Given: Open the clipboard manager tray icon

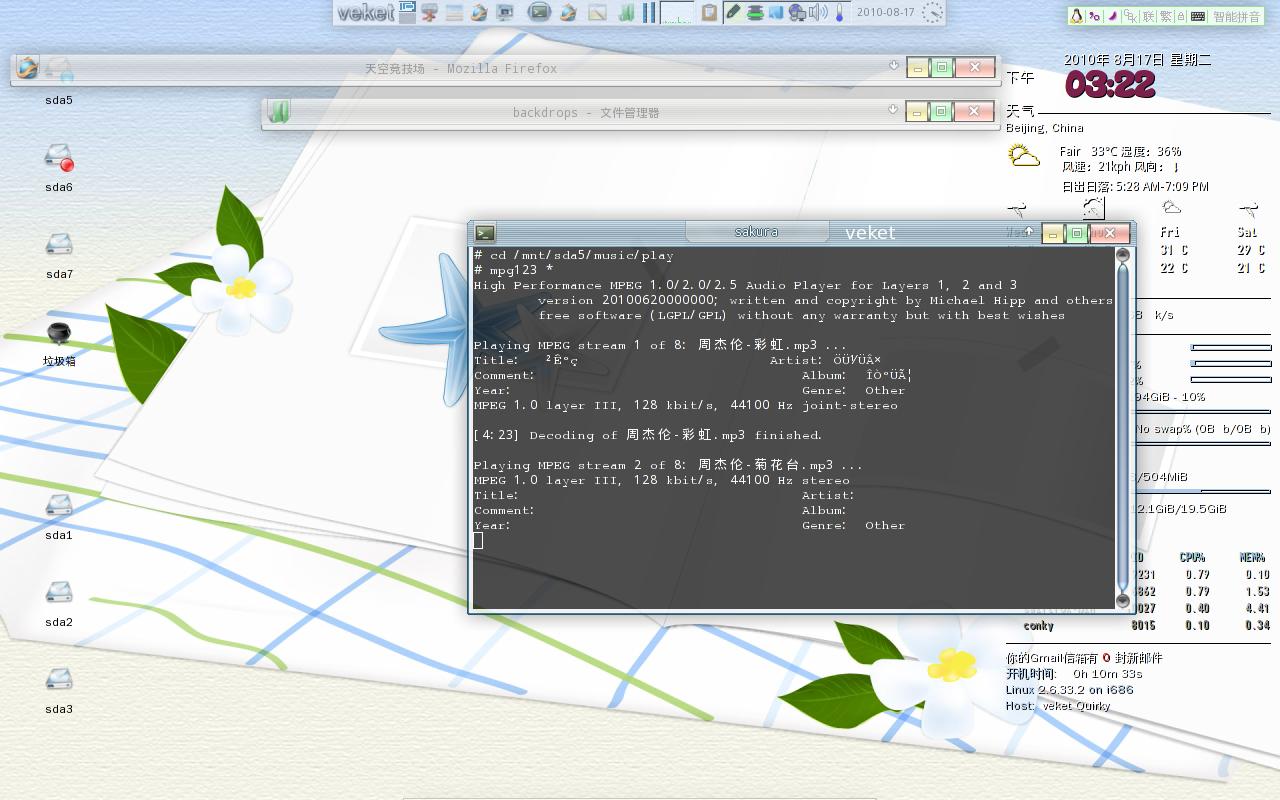Looking at the screenshot, I should click(x=709, y=12).
